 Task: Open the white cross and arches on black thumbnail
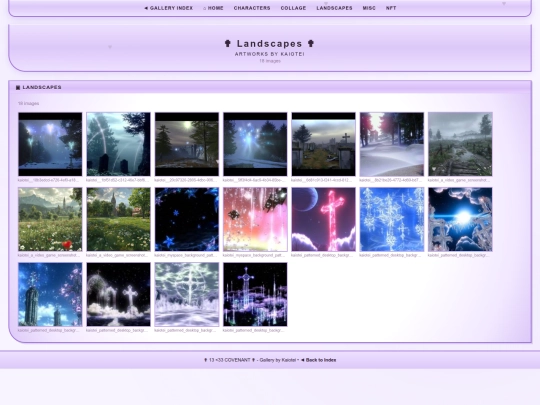[x=118, y=294]
